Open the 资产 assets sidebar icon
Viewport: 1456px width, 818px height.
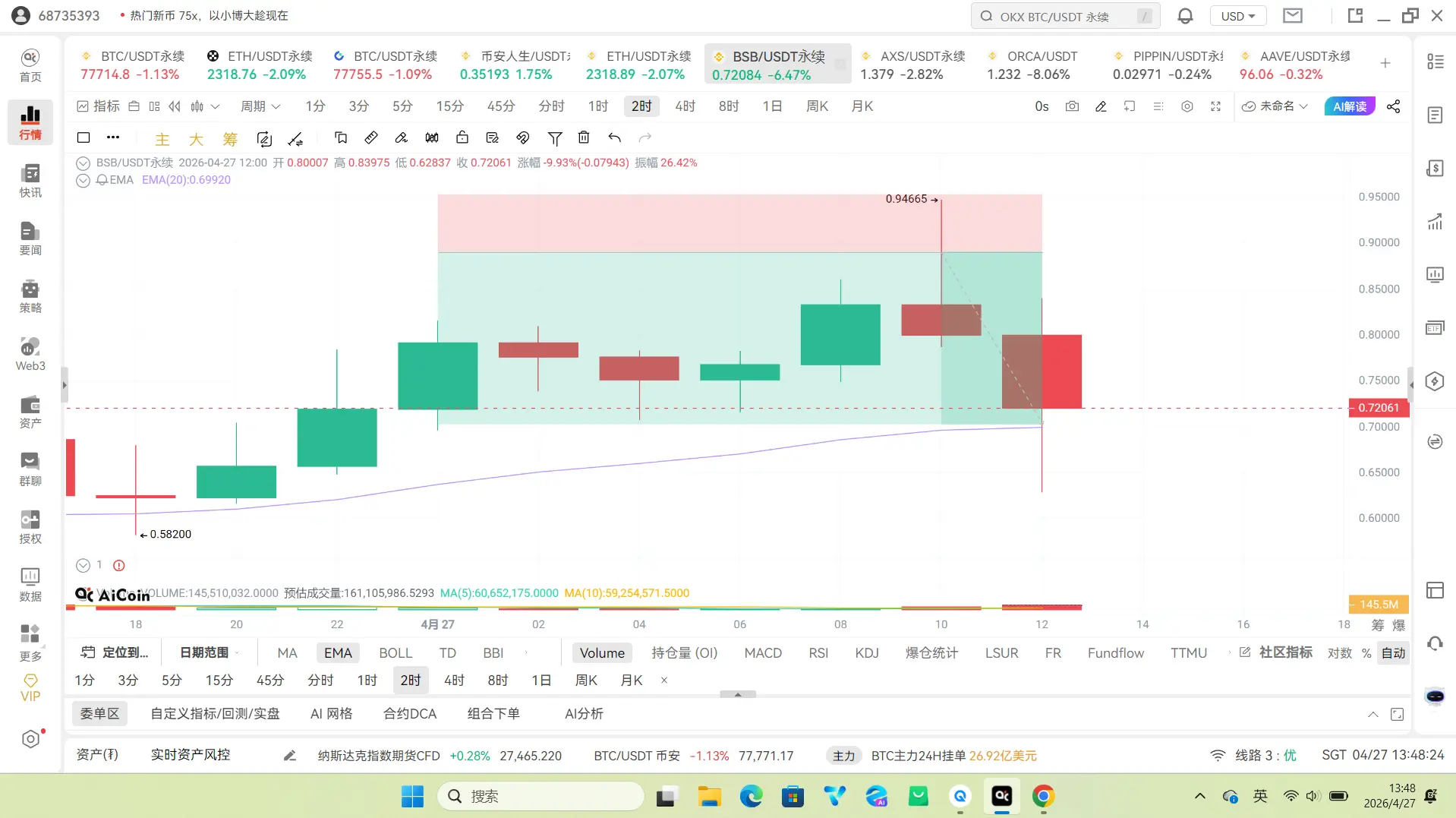(30, 412)
